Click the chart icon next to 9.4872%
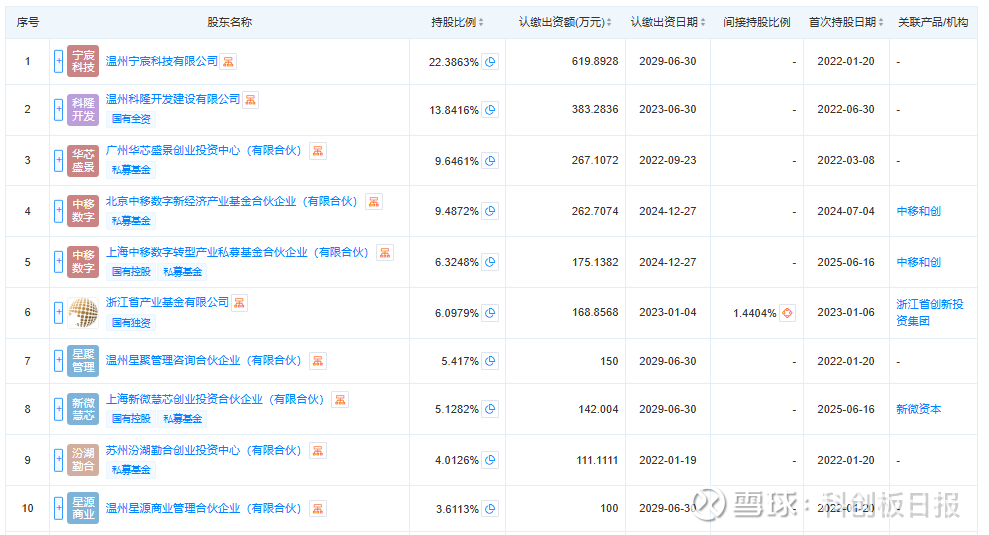This screenshot has height=535, width=989. click(490, 211)
